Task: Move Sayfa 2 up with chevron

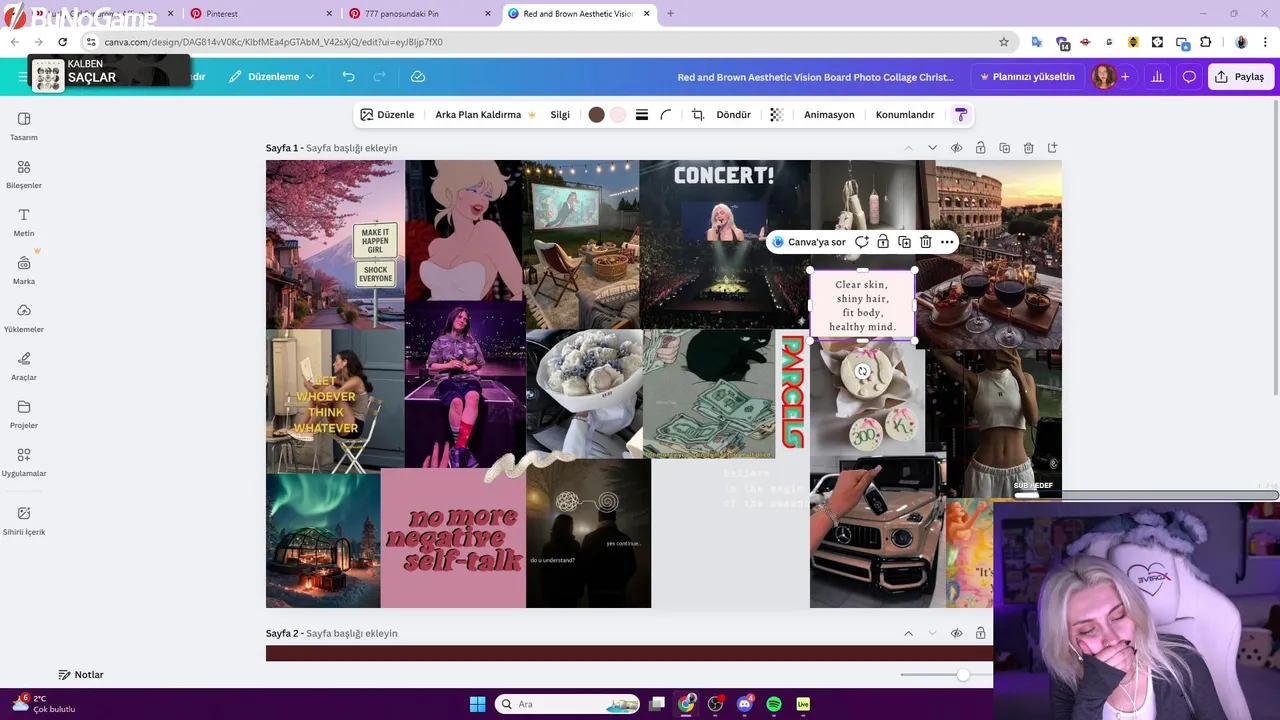Action: [x=908, y=633]
